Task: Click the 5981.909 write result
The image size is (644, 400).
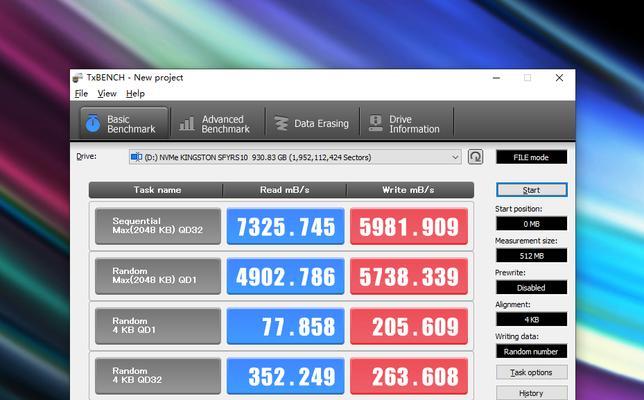Action: pos(409,226)
